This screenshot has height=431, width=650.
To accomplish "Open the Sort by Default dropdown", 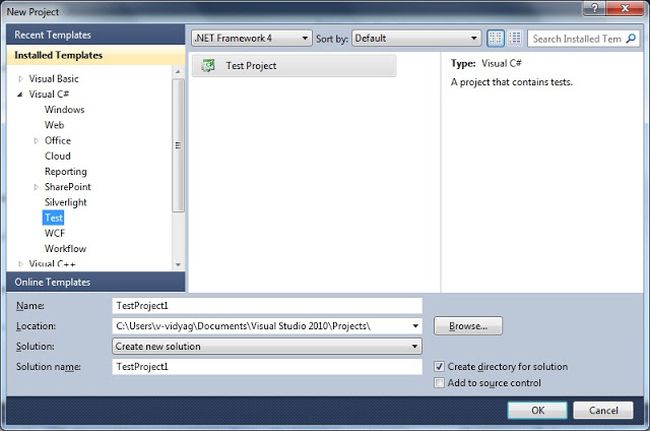I will click(417, 39).
